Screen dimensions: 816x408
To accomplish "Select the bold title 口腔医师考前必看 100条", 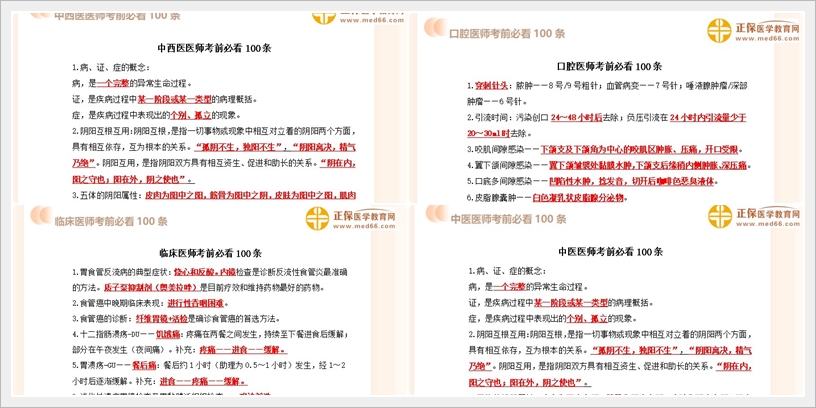I will tap(608, 66).
